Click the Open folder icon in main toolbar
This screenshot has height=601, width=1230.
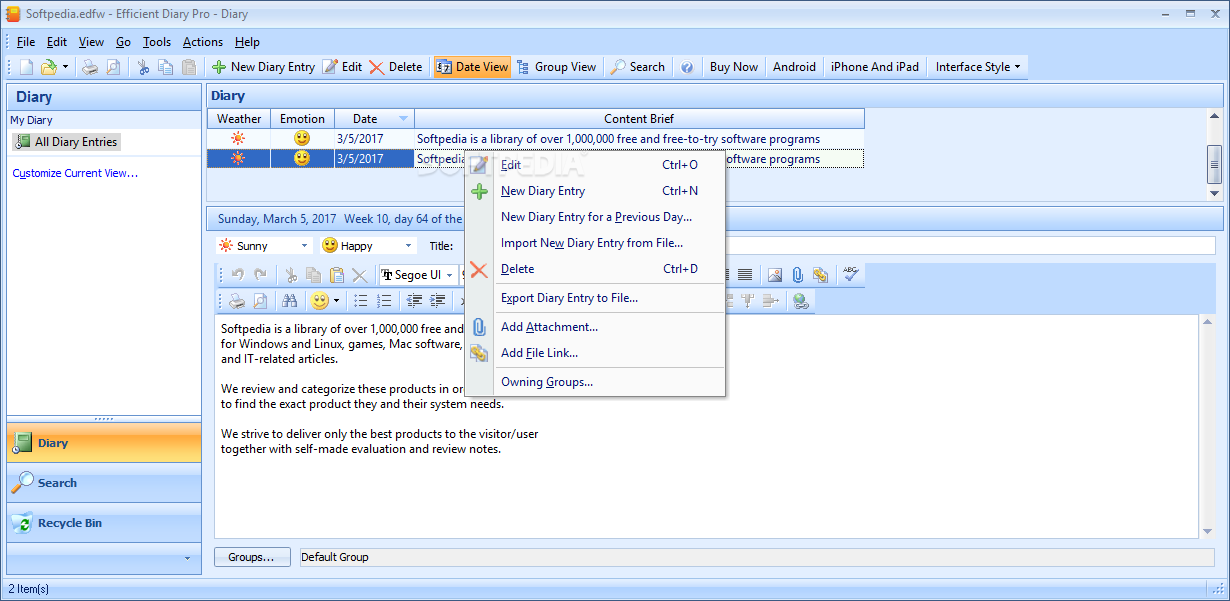[48, 67]
